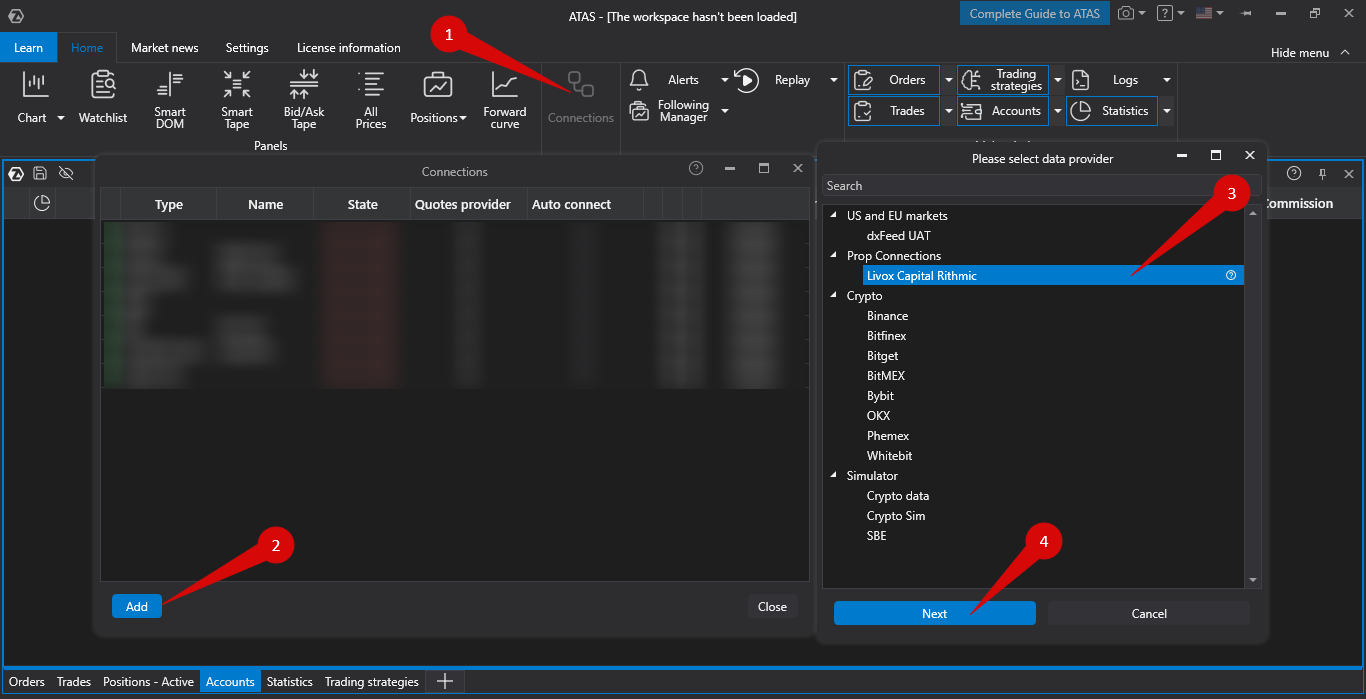Open the Smart Tape panel
Screen dimensions: 1366x699
(x=237, y=100)
